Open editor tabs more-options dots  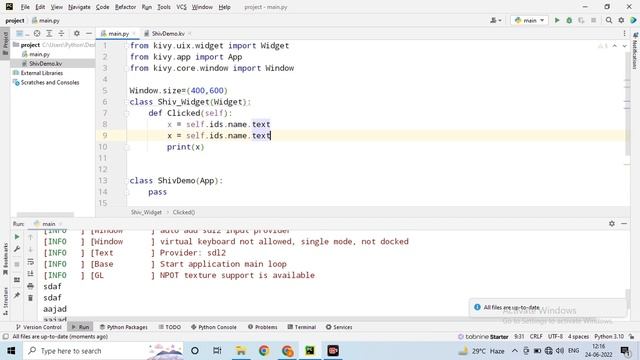pyautogui.click(x=624, y=33)
